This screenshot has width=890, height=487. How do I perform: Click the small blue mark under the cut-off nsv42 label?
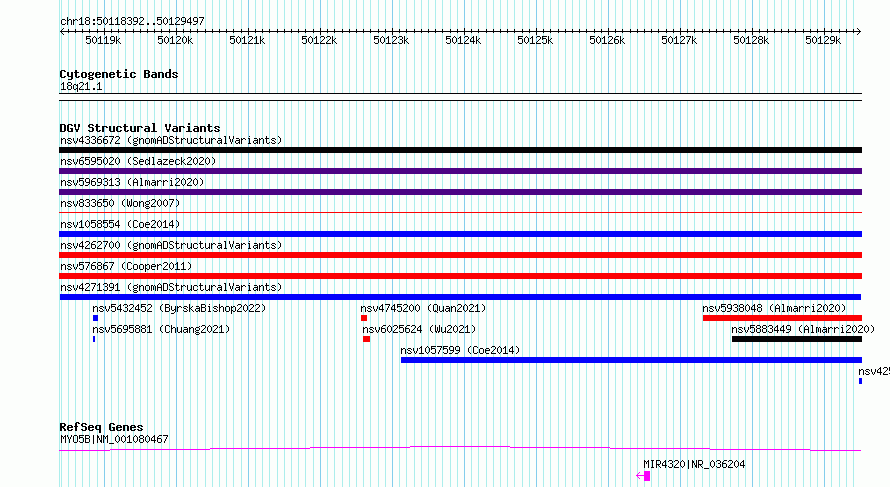tap(860, 381)
